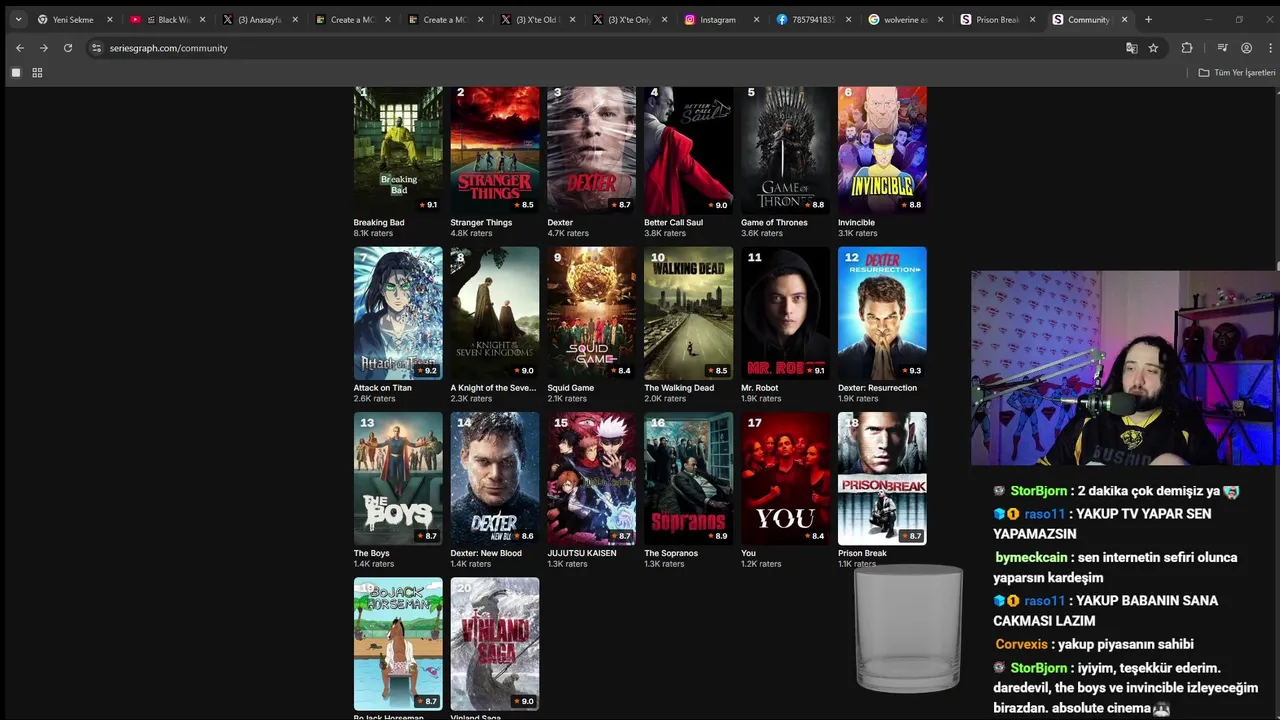Click the Better Call Saul title link
This screenshot has width=1280, height=720.
coord(673,223)
